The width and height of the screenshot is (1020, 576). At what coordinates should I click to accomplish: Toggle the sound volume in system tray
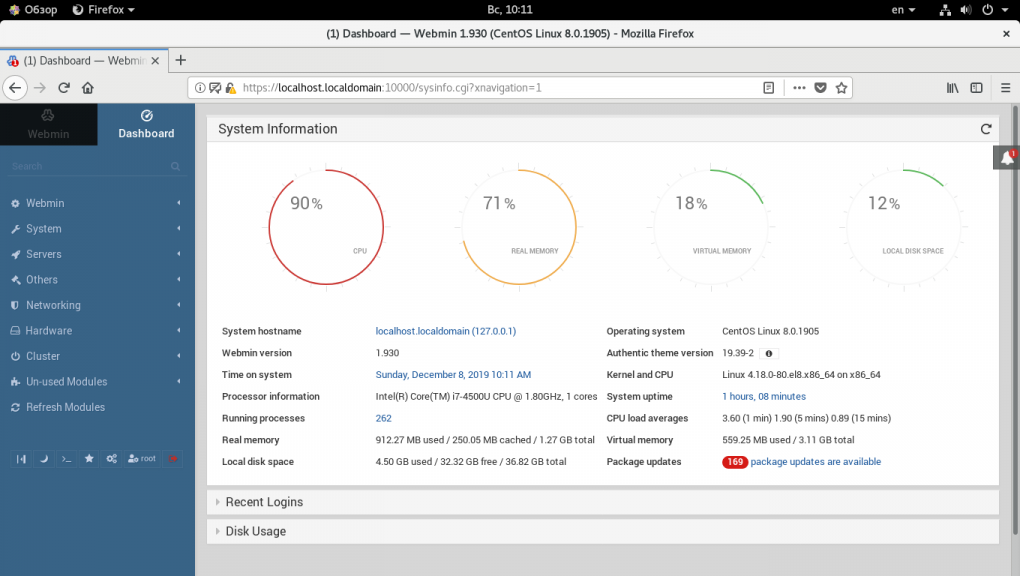(x=965, y=9)
